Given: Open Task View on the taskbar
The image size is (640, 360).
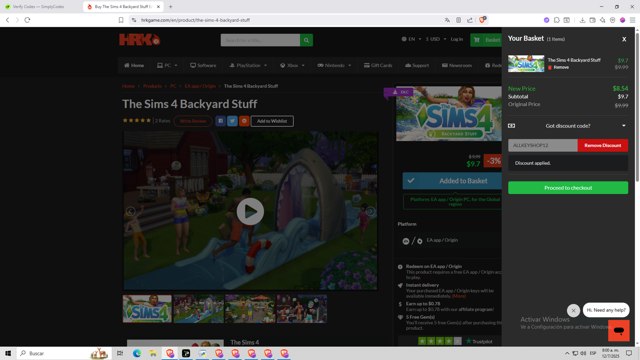Looking at the screenshot, I should (120, 353).
